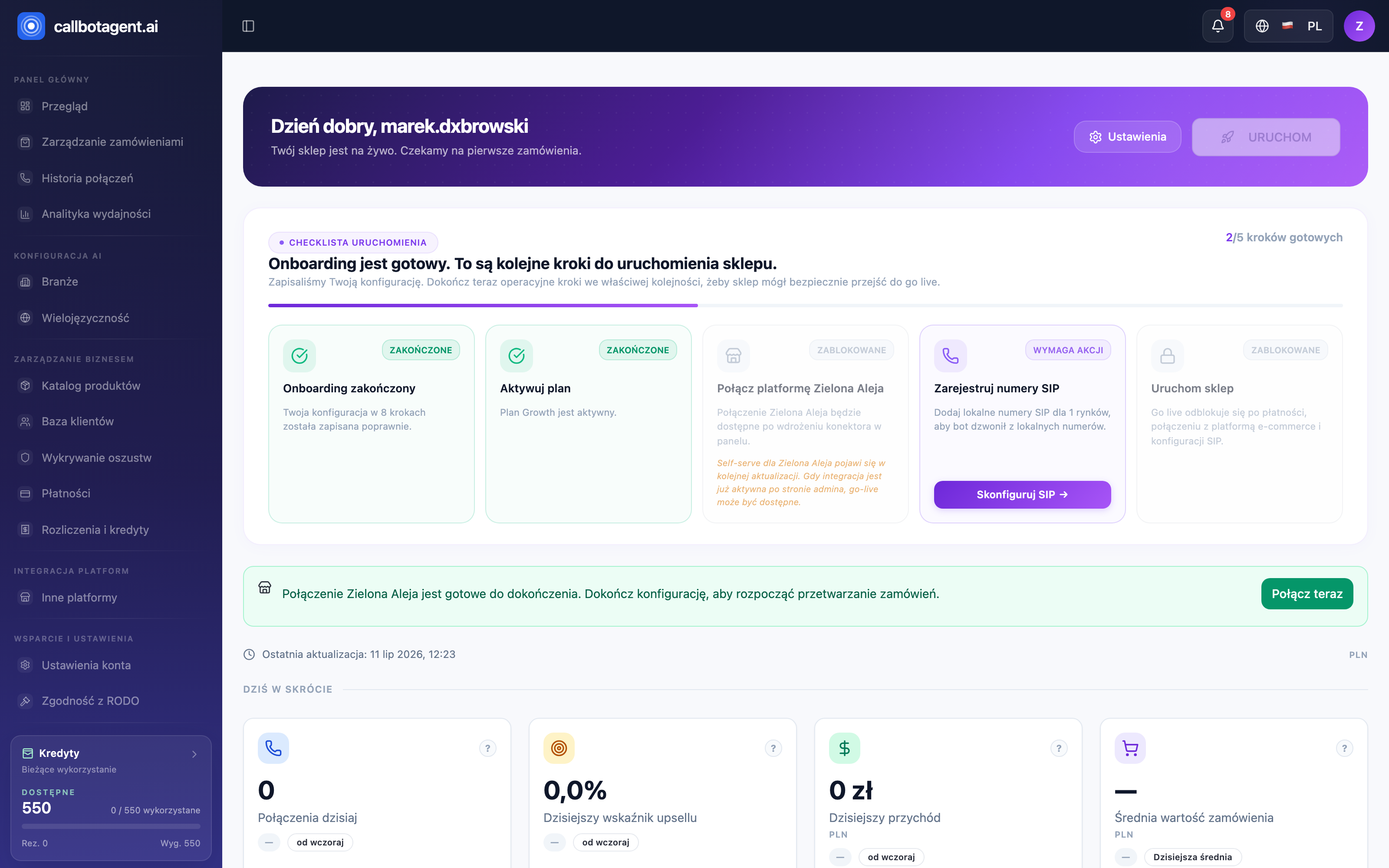Click the Połącz teraz button
The width and height of the screenshot is (1389, 868).
point(1307,594)
